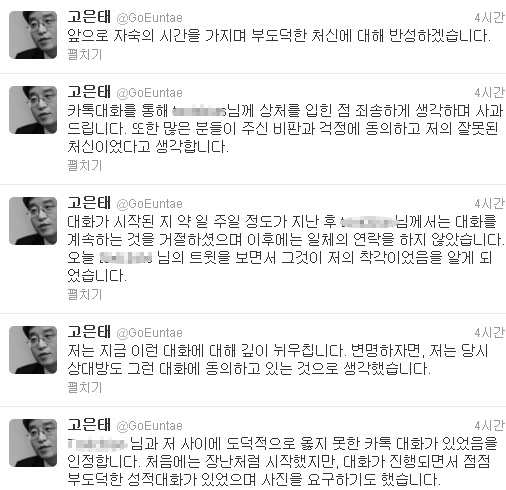Image resolution: width=506 pixels, height=490 pixels.
Task: Open @GoEuntae handle on the '카톡대화를 통해' tweet
Action: tap(149, 93)
